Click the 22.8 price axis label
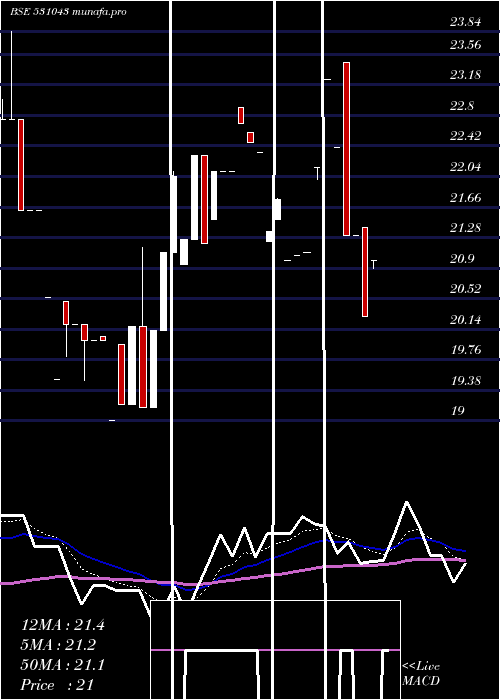Screen dimensions: 500x700 (462, 106)
